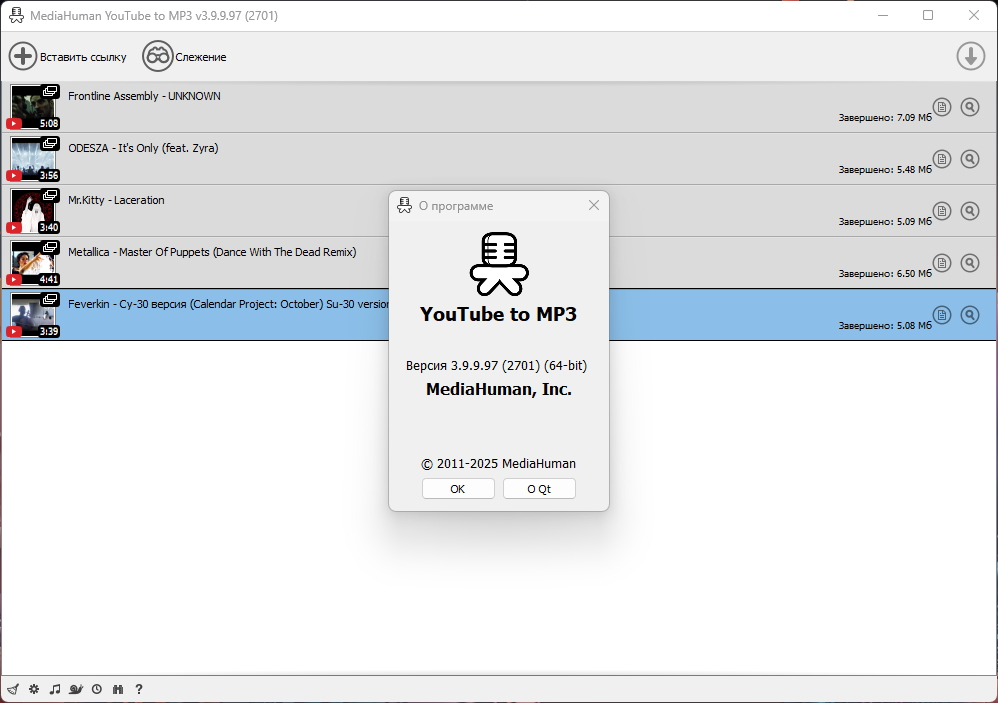Click document icon on Mr.Kitty row
The height and width of the screenshot is (703, 998).
pos(942,211)
